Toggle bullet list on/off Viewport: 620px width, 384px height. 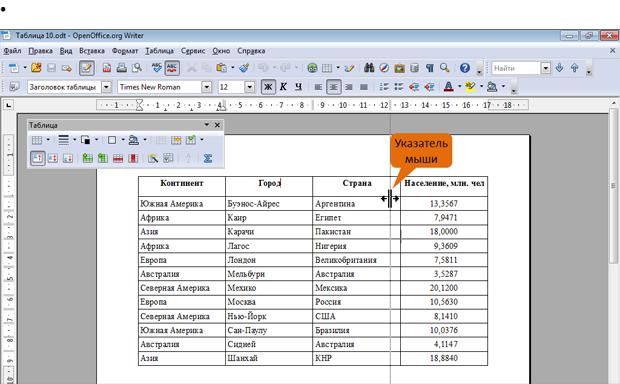pos(399,87)
